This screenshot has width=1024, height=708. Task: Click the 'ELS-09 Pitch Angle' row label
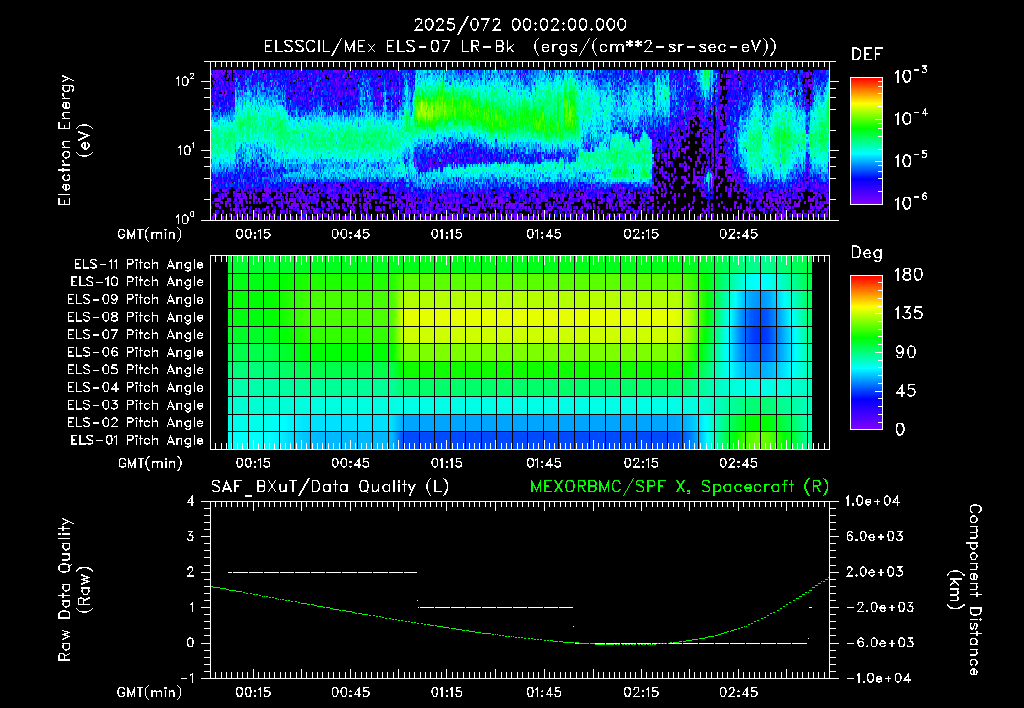tap(136, 300)
